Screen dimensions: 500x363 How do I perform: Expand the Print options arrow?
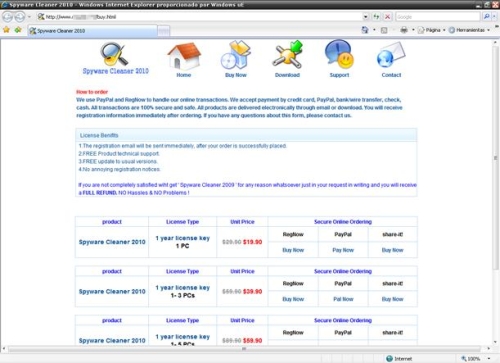[x=413, y=30]
